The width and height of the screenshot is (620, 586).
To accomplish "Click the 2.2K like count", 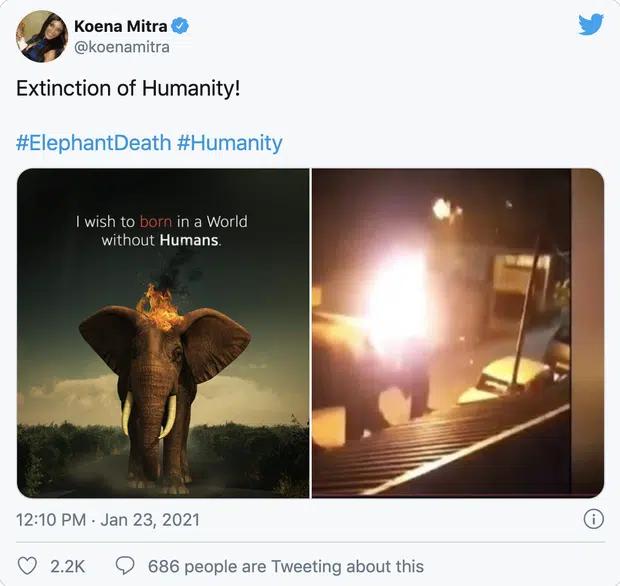I will tap(68, 566).
